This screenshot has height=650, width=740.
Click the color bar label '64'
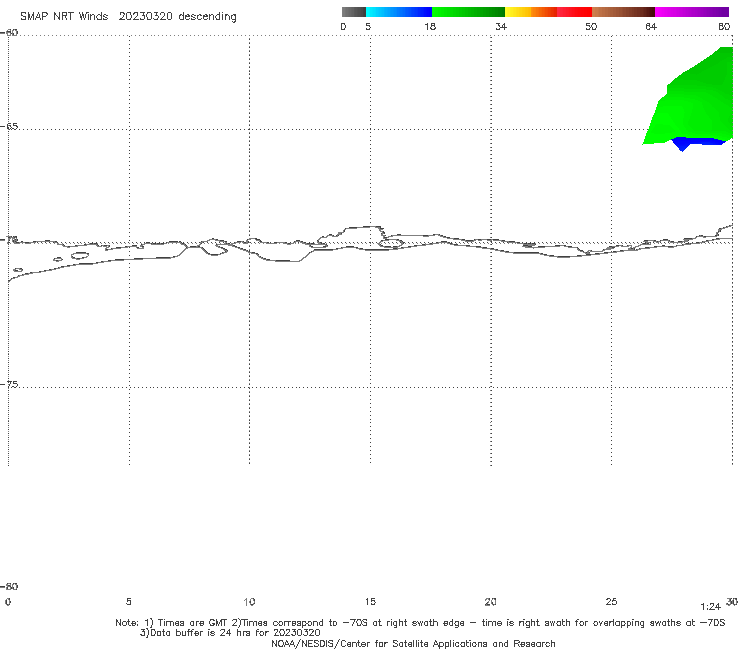point(651,26)
